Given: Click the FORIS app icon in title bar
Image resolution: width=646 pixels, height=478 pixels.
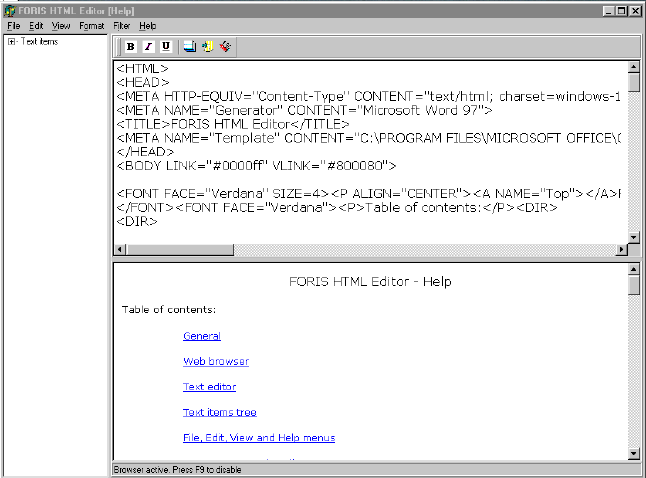Looking at the screenshot, I should [x=9, y=9].
